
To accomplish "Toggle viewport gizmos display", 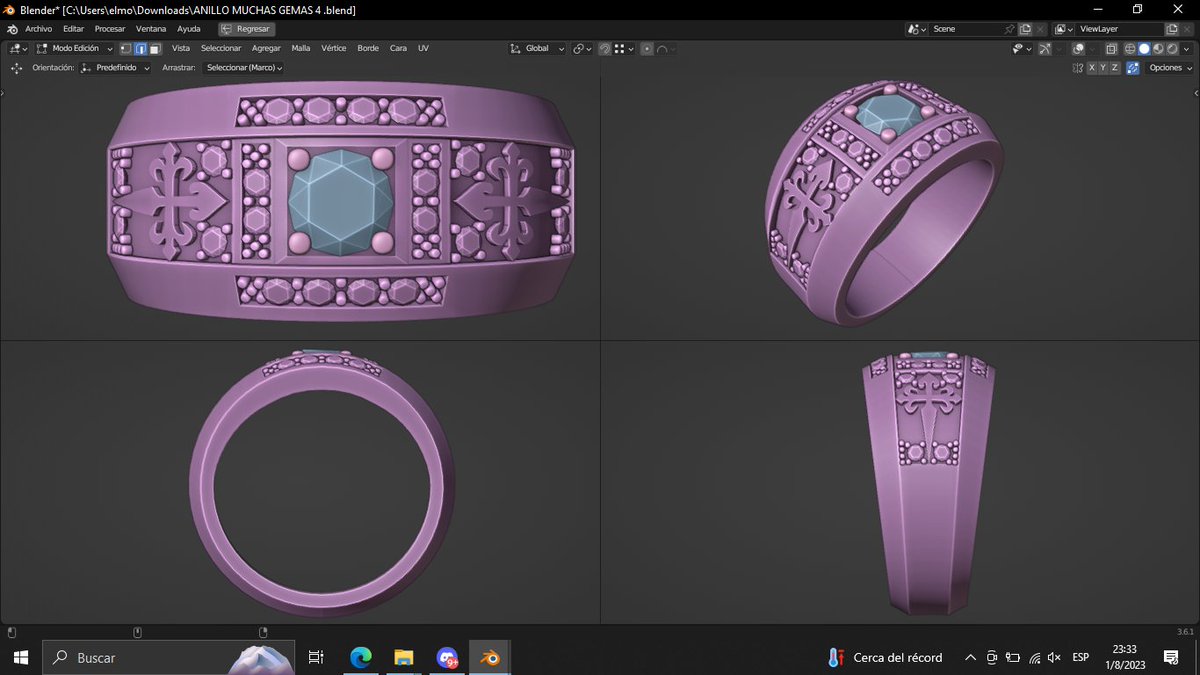I will click(x=1045, y=49).
